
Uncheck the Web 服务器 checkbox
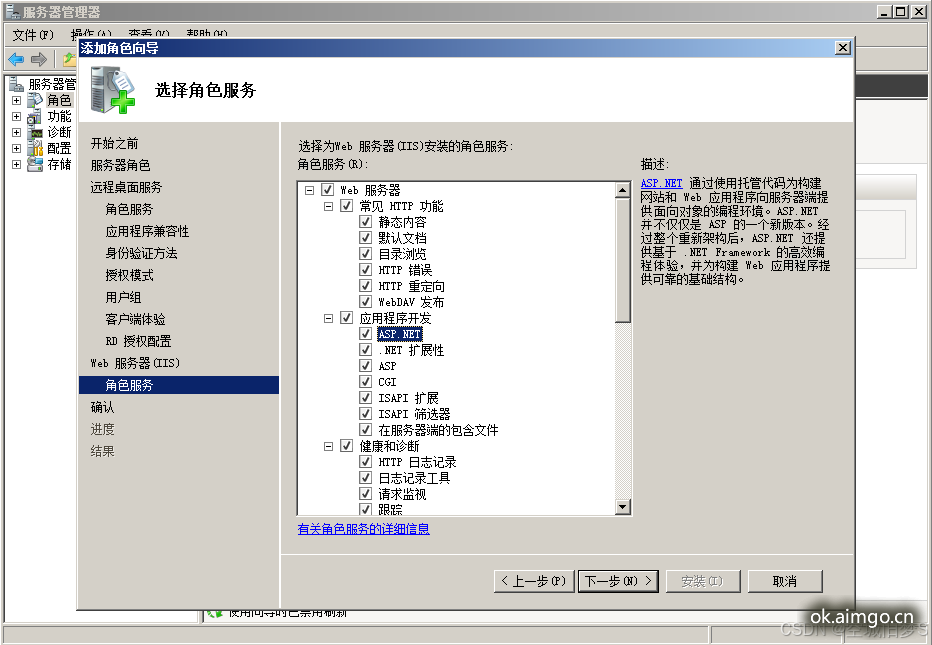(328, 190)
